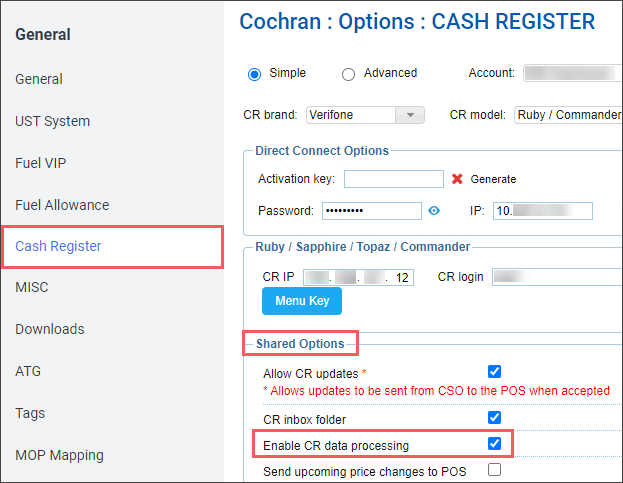Viewport: 623px width, 483px height.
Task: Show password with the eye icon
Action: coord(434,211)
